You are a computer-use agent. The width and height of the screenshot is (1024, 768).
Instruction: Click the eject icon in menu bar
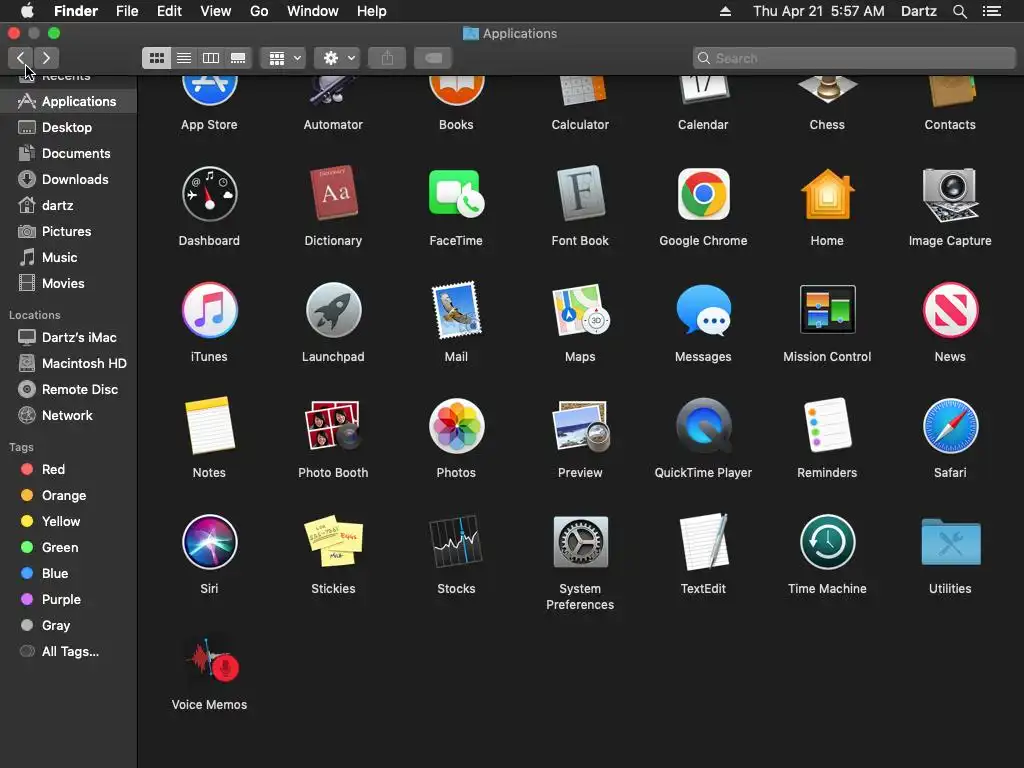pos(725,11)
